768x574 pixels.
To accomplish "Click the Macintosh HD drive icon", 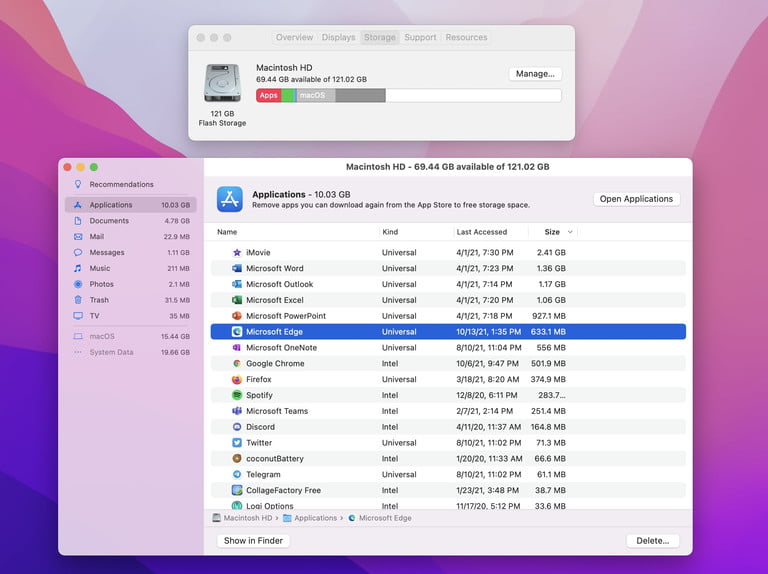I will (221, 83).
